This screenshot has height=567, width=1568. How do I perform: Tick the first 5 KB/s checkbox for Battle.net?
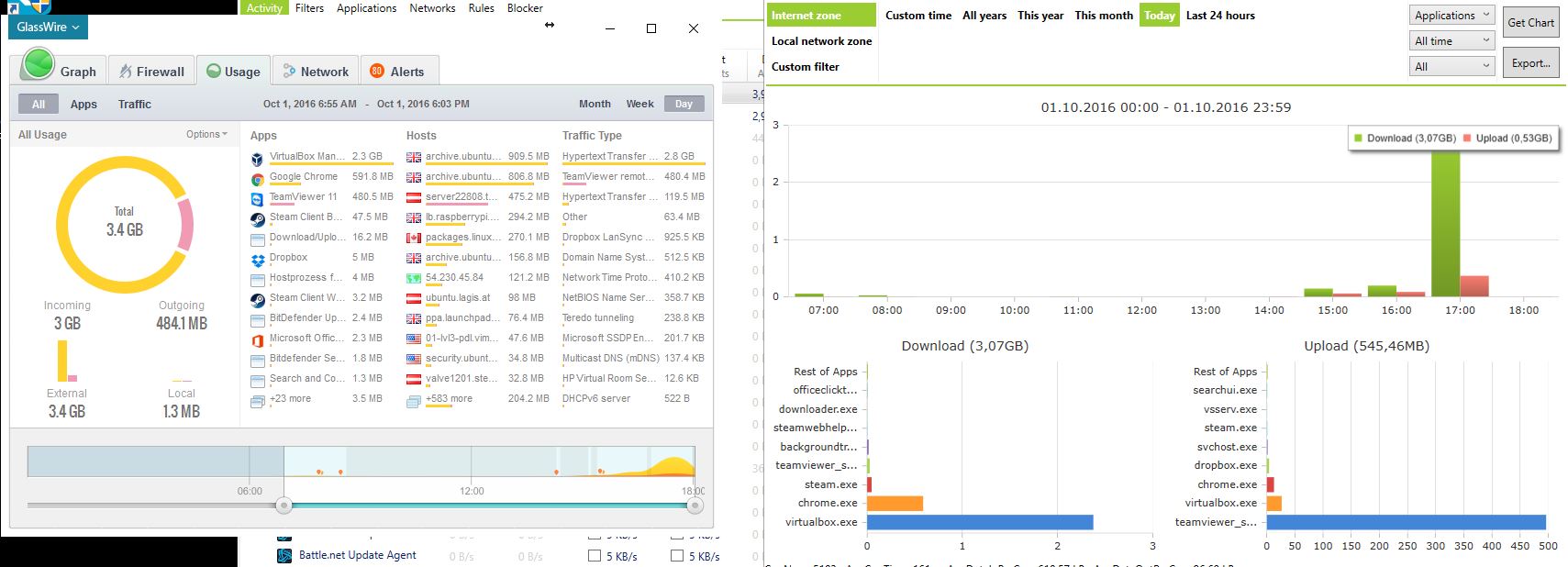pyautogui.click(x=595, y=555)
